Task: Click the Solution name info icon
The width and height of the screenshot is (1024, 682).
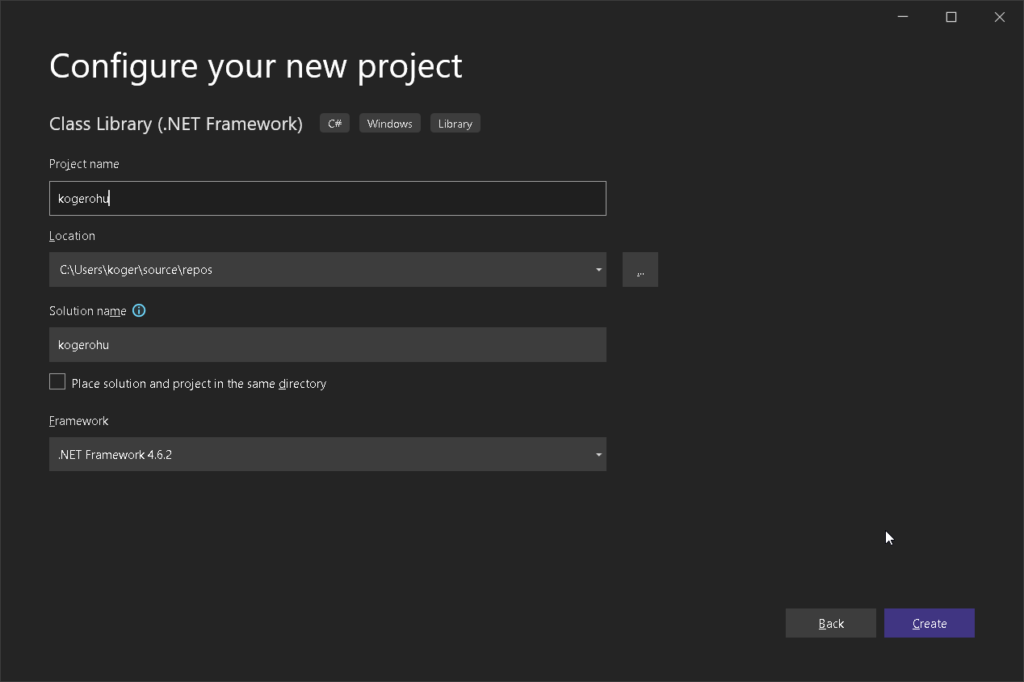Action: (139, 311)
